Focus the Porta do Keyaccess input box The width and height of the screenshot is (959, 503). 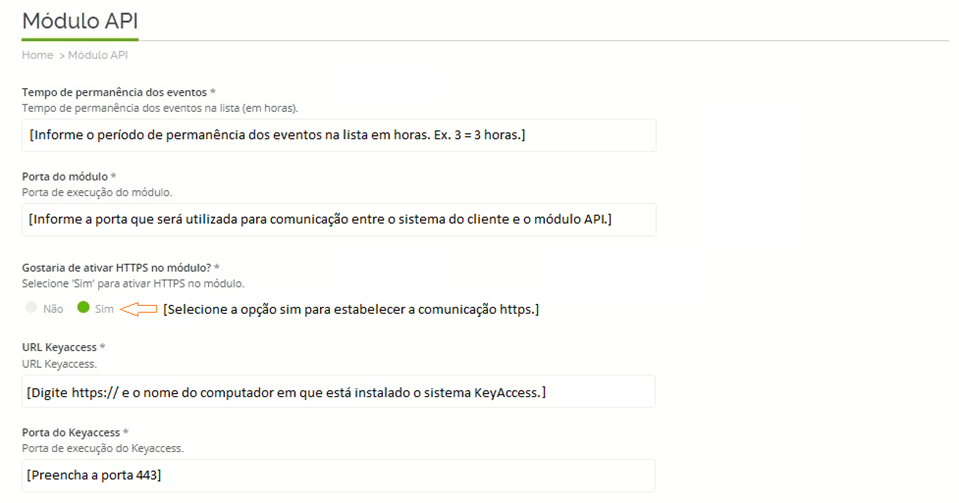point(339,475)
